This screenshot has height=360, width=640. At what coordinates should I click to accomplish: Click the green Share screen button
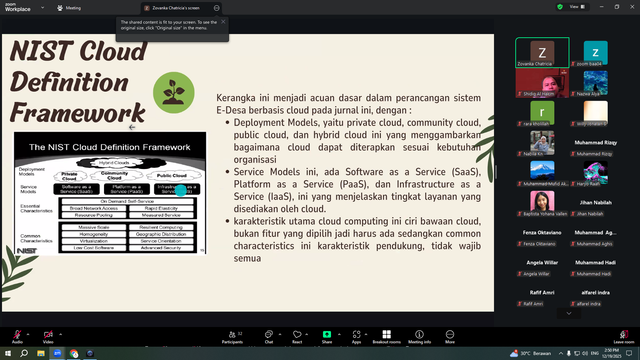click(327, 337)
